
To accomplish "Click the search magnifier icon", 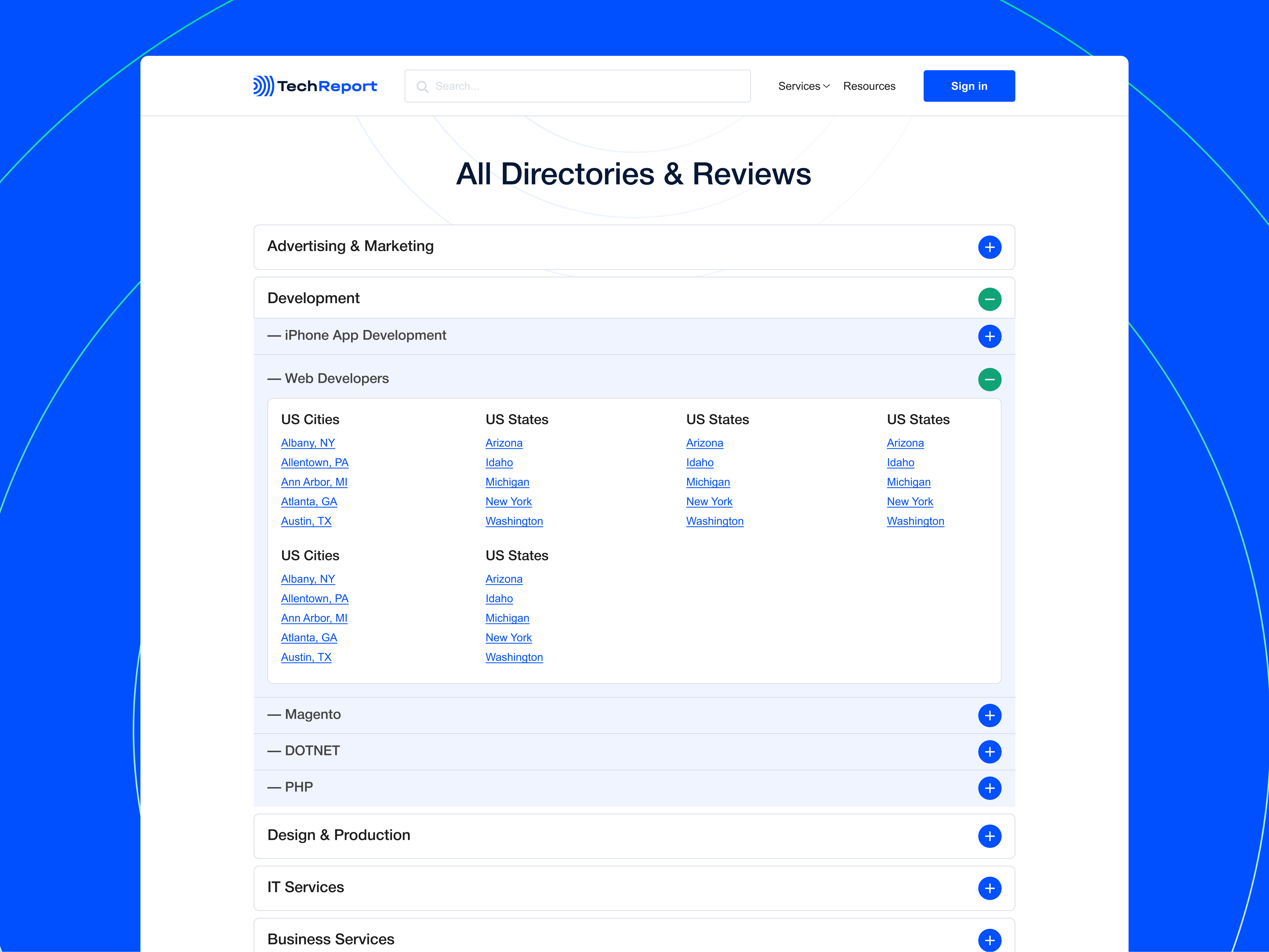I will (423, 86).
